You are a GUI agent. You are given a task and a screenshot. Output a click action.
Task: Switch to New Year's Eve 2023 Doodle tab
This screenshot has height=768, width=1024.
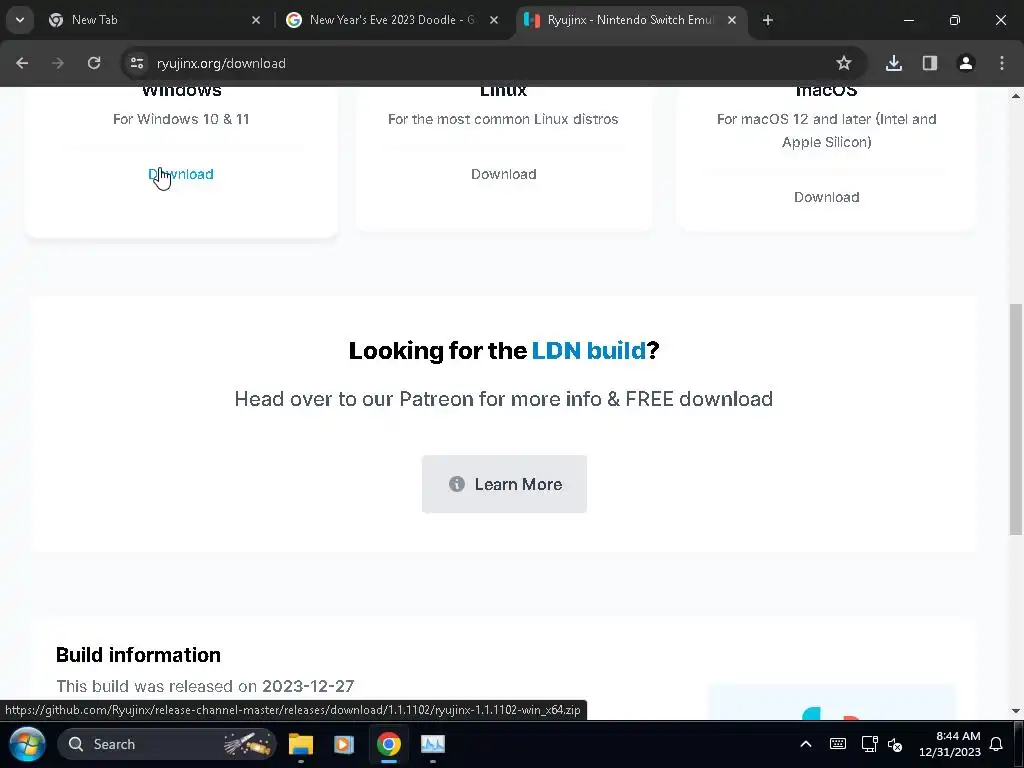point(392,20)
